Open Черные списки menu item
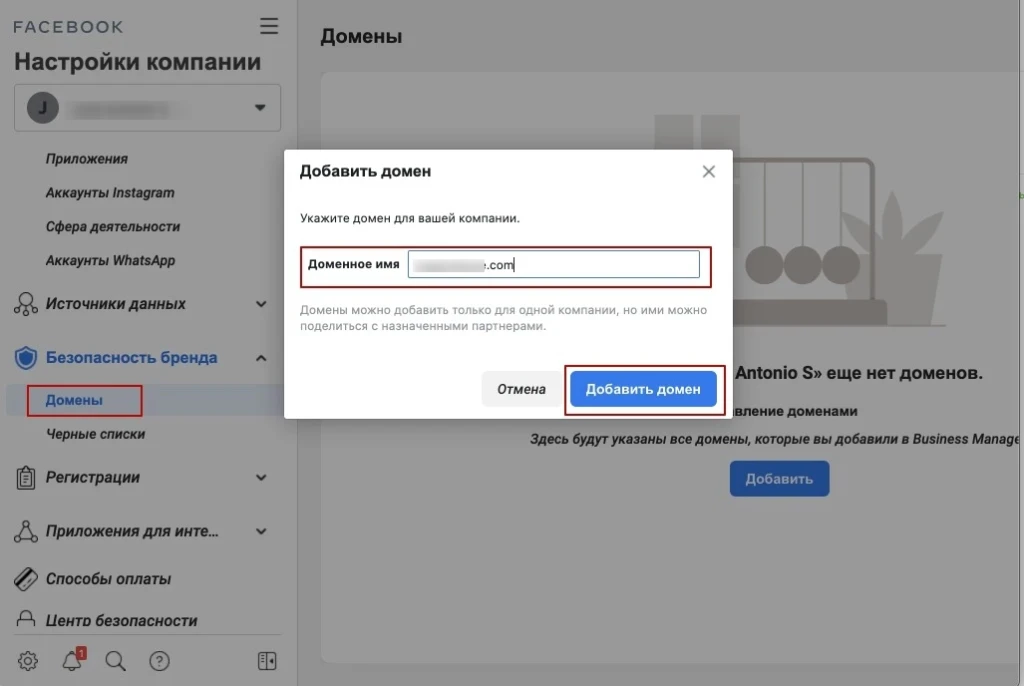 pos(95,434)
